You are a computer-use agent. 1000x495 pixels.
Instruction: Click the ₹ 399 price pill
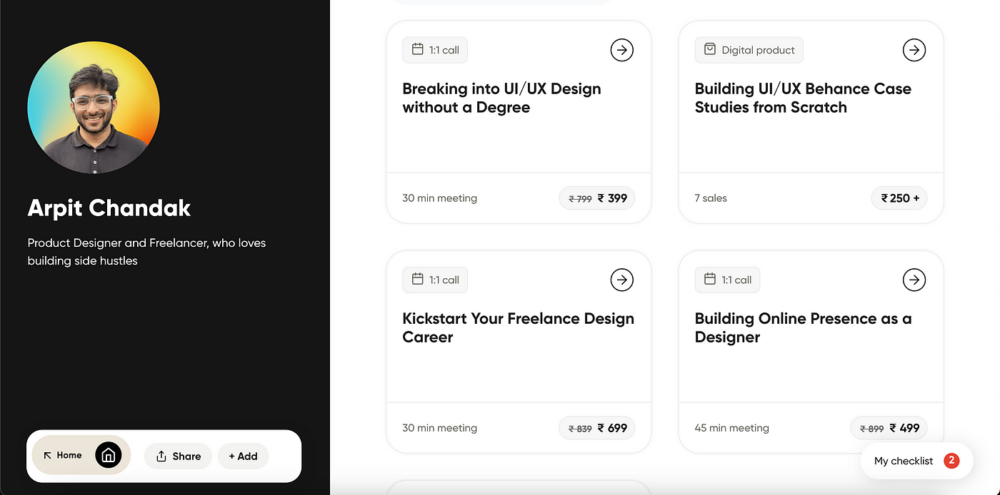coord(597,198)
